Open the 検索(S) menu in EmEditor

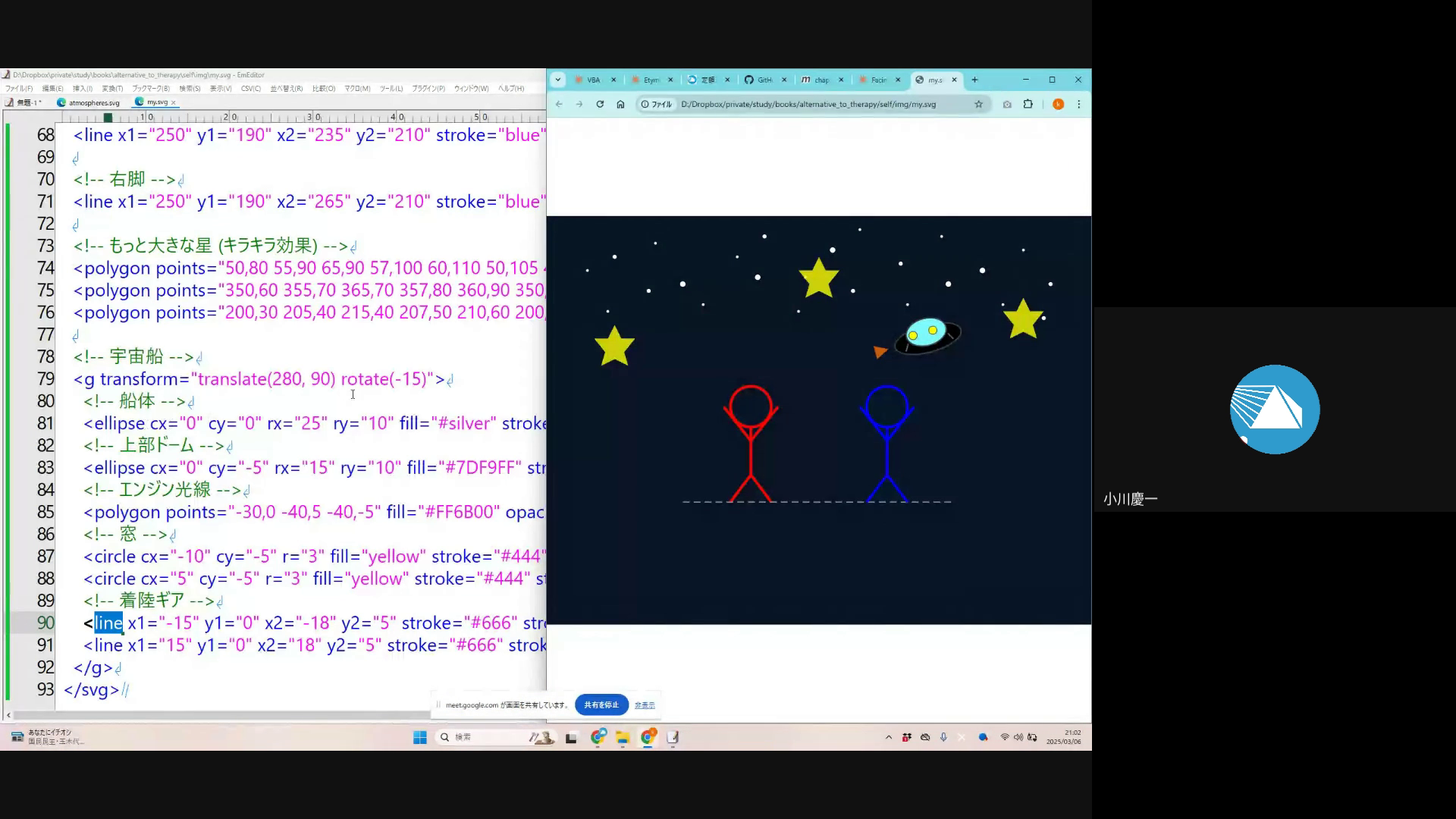pos(190,89)
